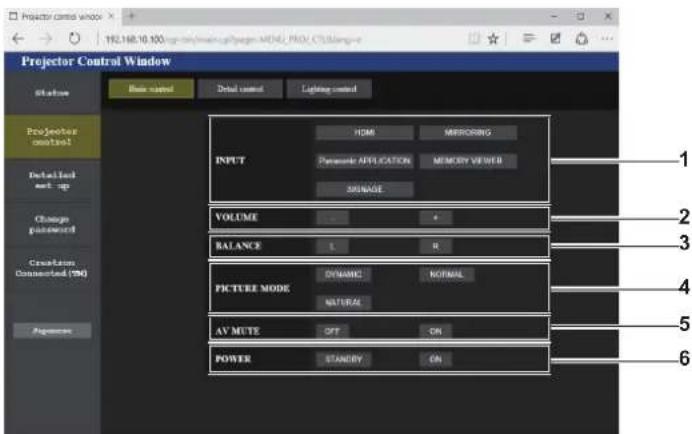692x434 pixels.
Task: Turn AV MUTE off
Action: 332,331
